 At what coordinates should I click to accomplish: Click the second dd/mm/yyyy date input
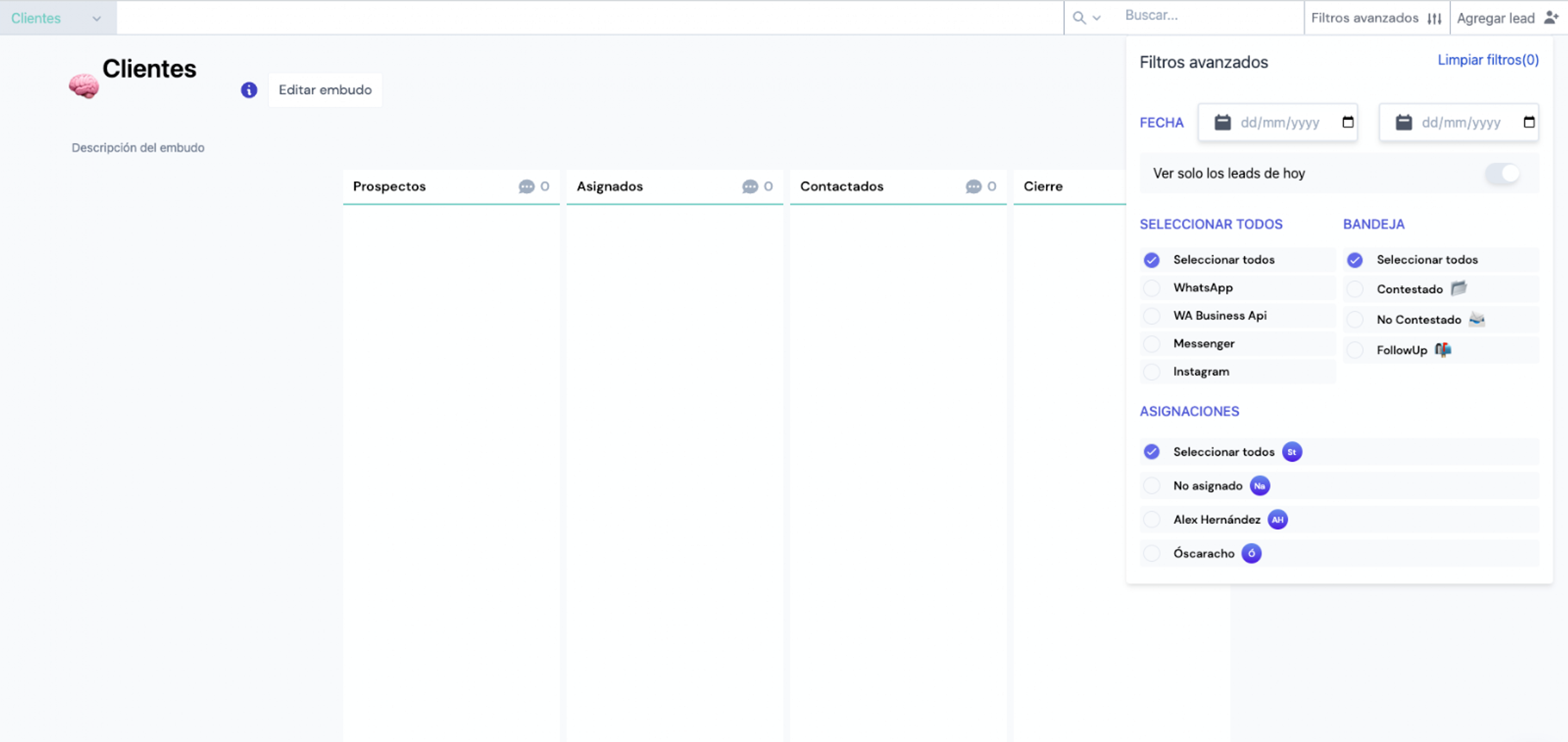(1459, 123)
